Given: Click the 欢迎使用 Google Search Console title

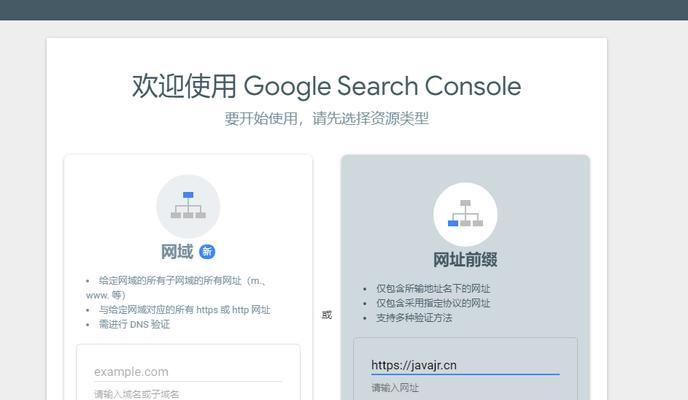Looking at the screenshot, I should [326, 86].
